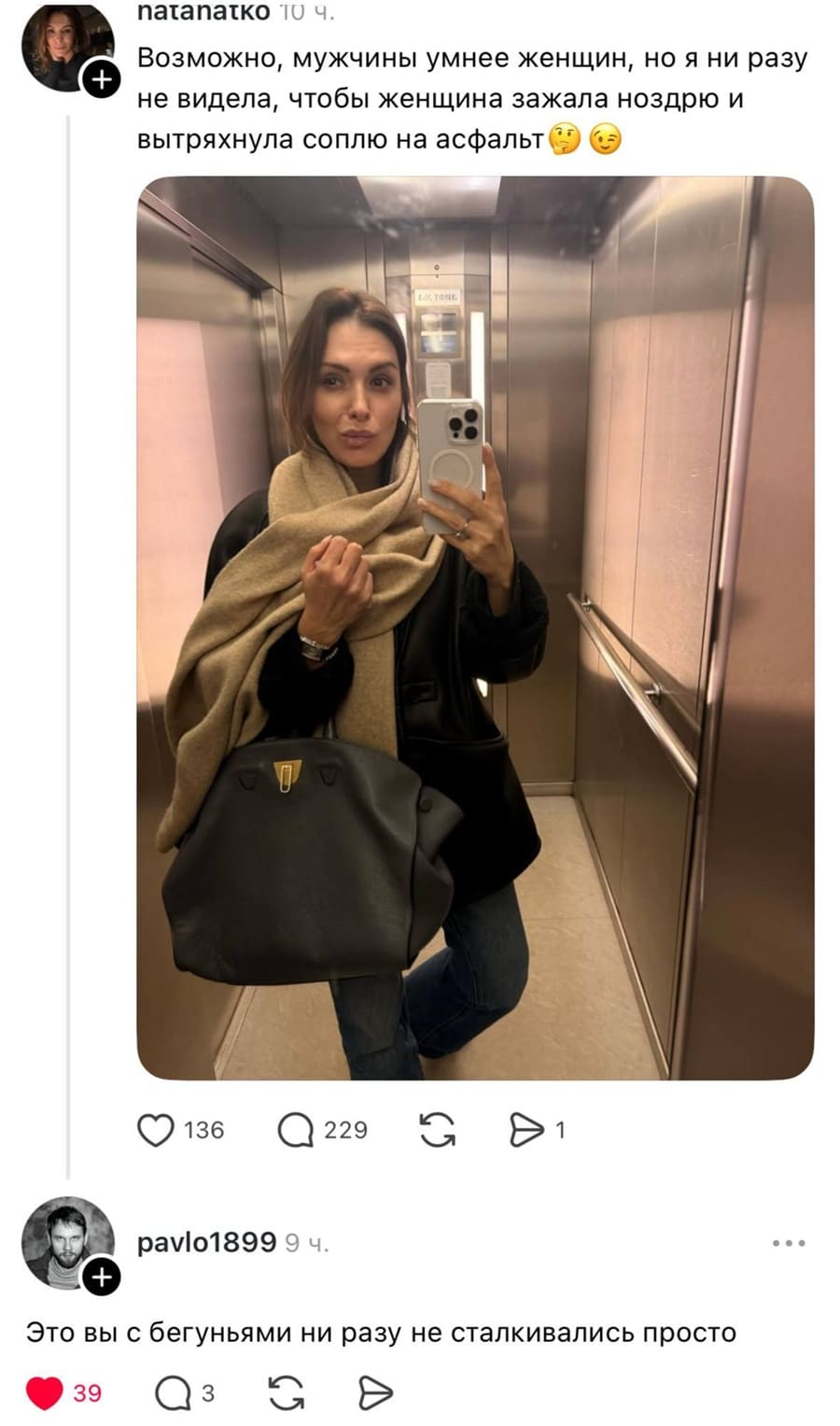Image resolution: width=840 pixels, height=1426 pixels.
Task: Open the post text starting with Возможно
Action: [x=472, y=98]
